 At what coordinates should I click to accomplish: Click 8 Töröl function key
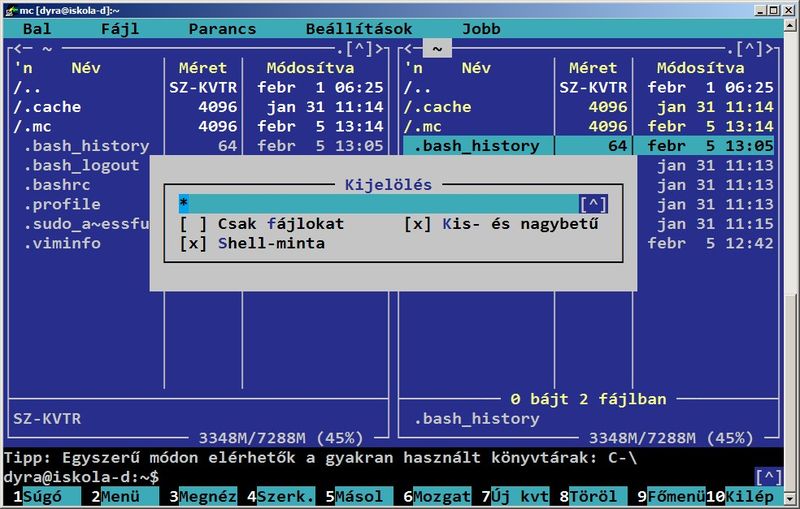593,496
